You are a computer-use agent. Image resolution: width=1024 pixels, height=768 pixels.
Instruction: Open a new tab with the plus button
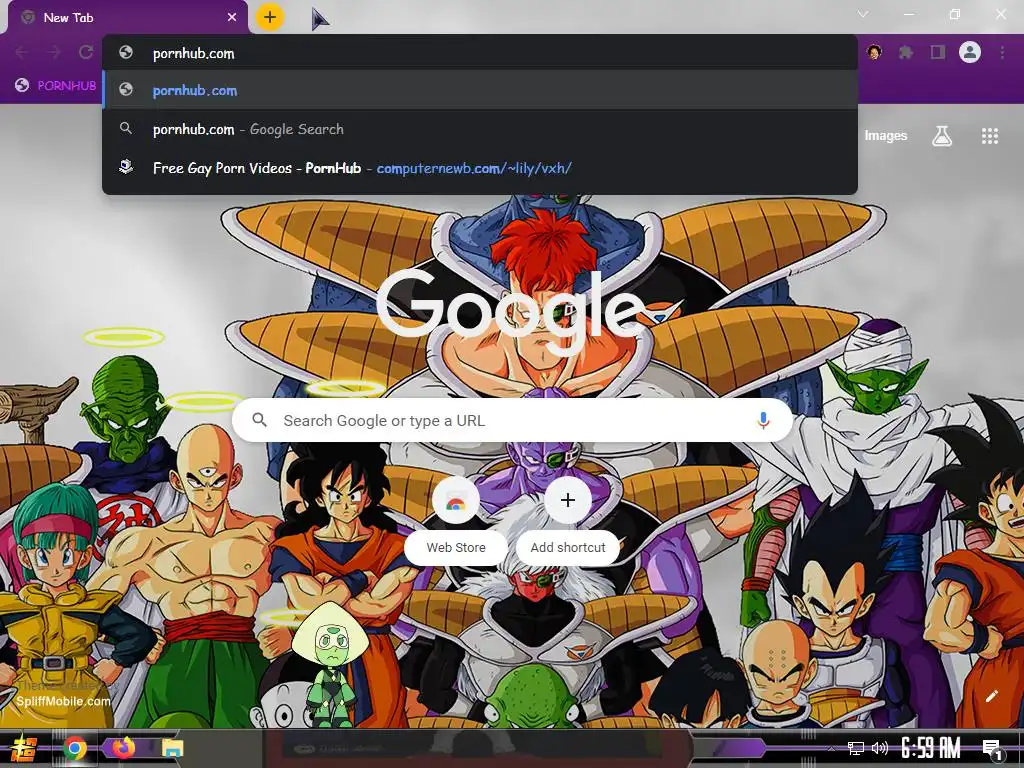click(270, 17)
